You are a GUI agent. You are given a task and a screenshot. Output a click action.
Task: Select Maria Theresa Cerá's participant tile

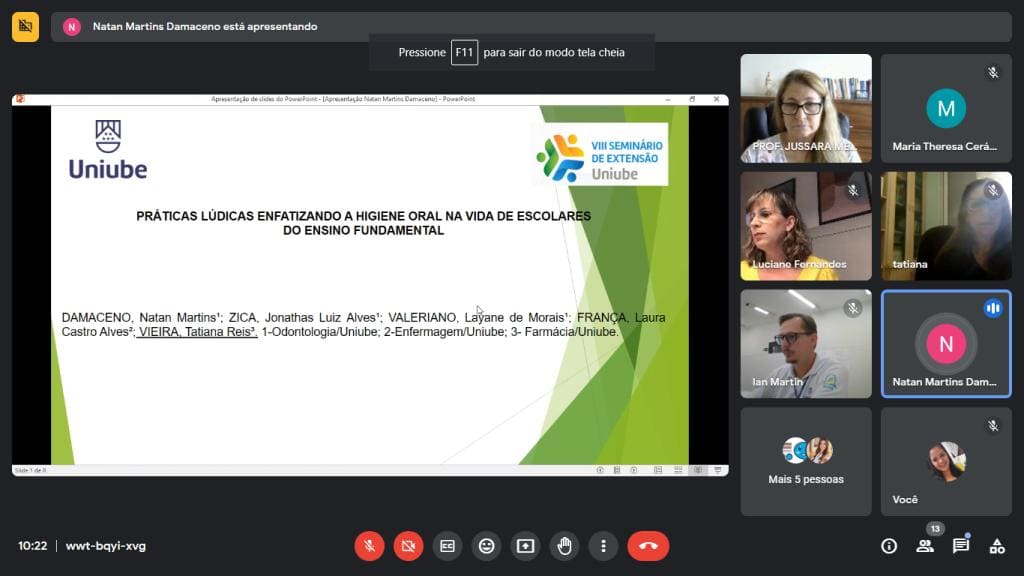click(946, 108)
